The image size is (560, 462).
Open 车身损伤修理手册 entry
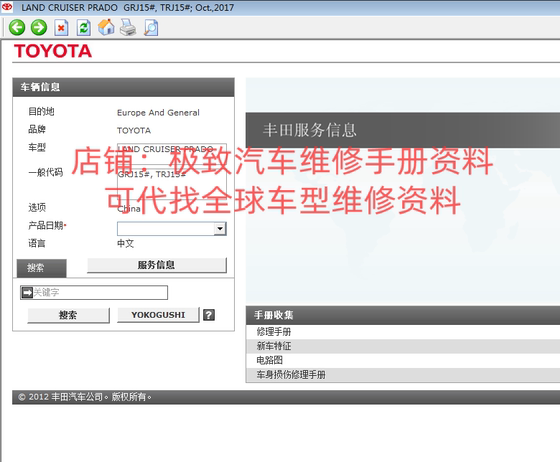(x=291, y=375)
